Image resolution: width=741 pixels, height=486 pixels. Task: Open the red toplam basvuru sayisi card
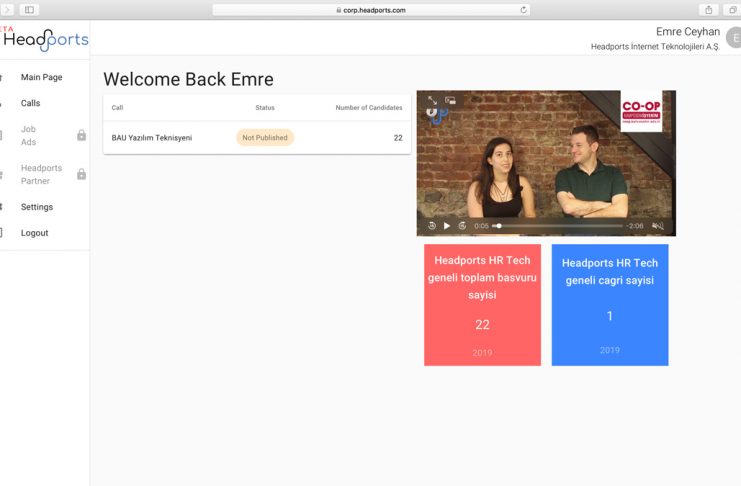pos(482,305)
